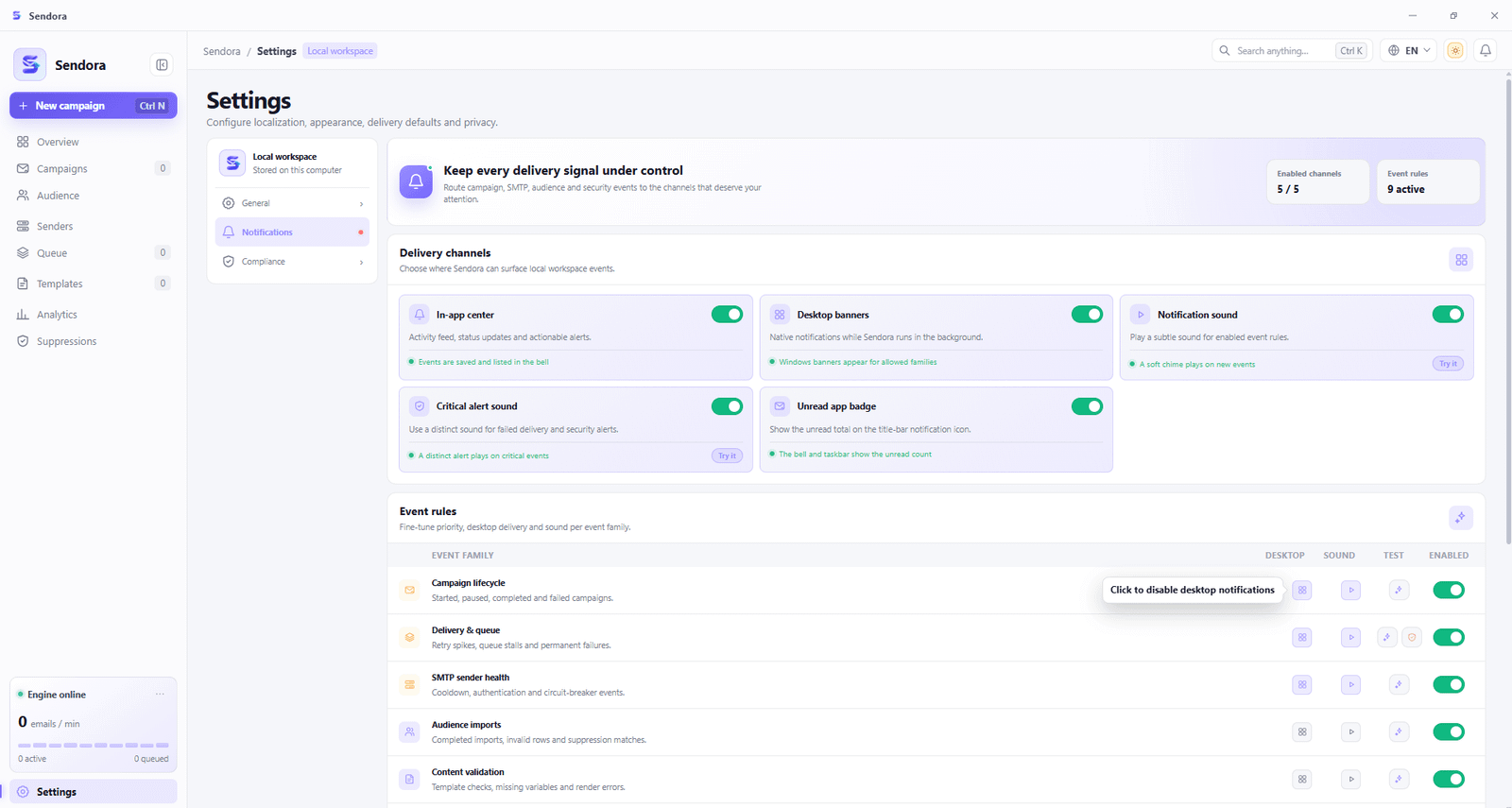
Task: Switch off Notification sound channel
Action: pyautogui.click(x=1448, y=315)
